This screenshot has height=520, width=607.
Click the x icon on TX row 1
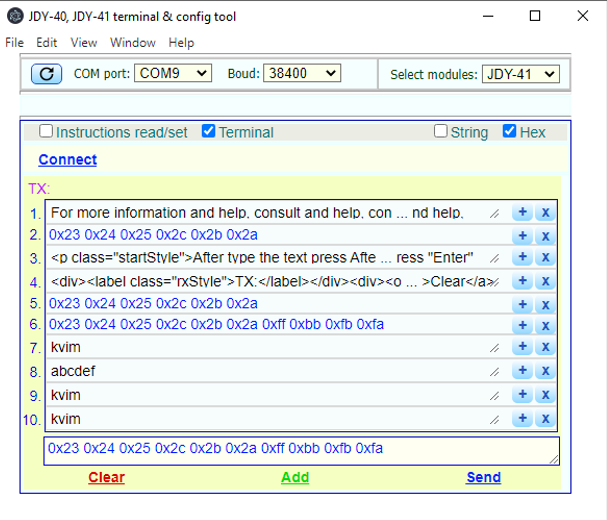tap(545, 212)
